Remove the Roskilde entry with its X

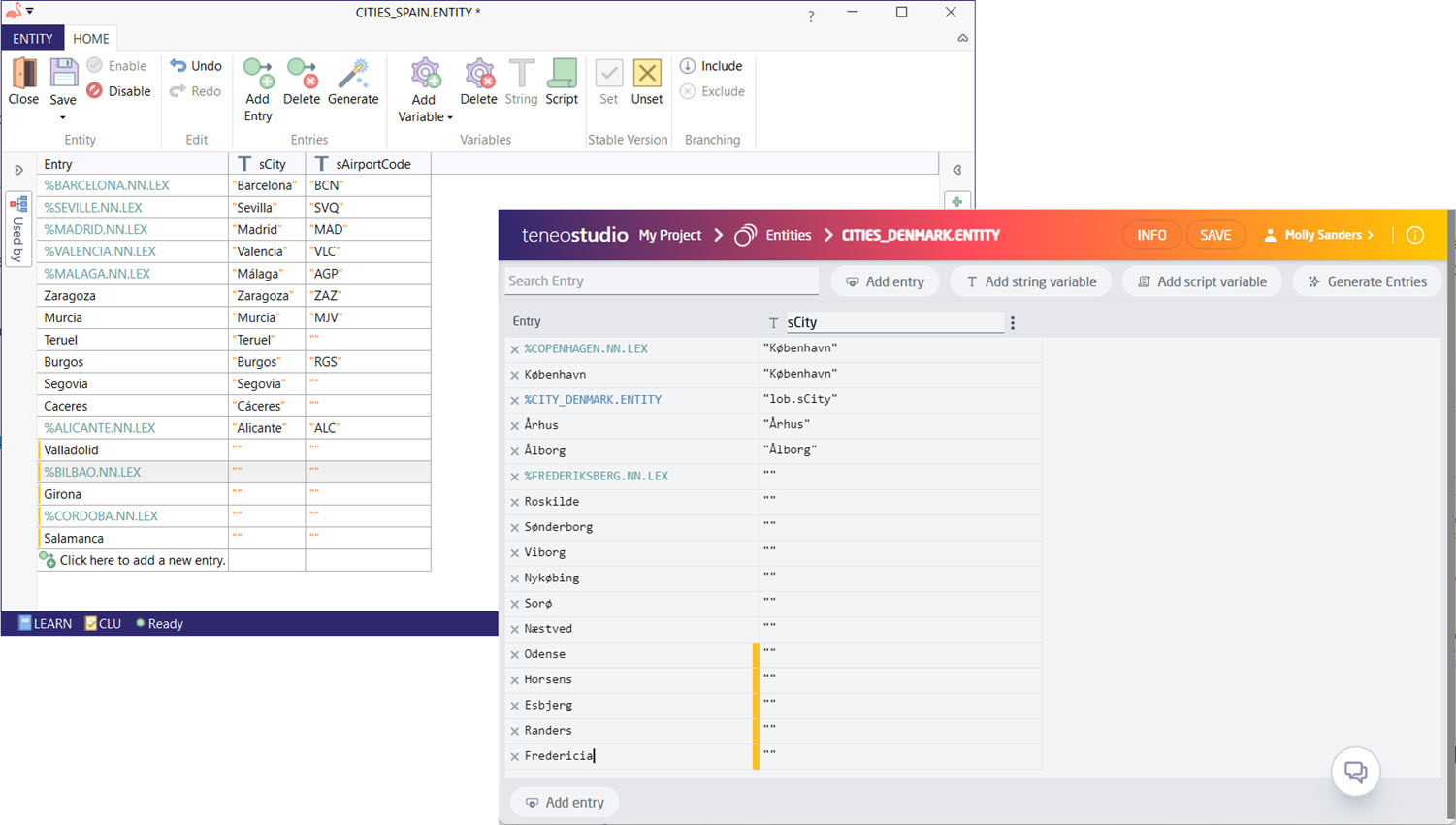click(x=515, y=502)
